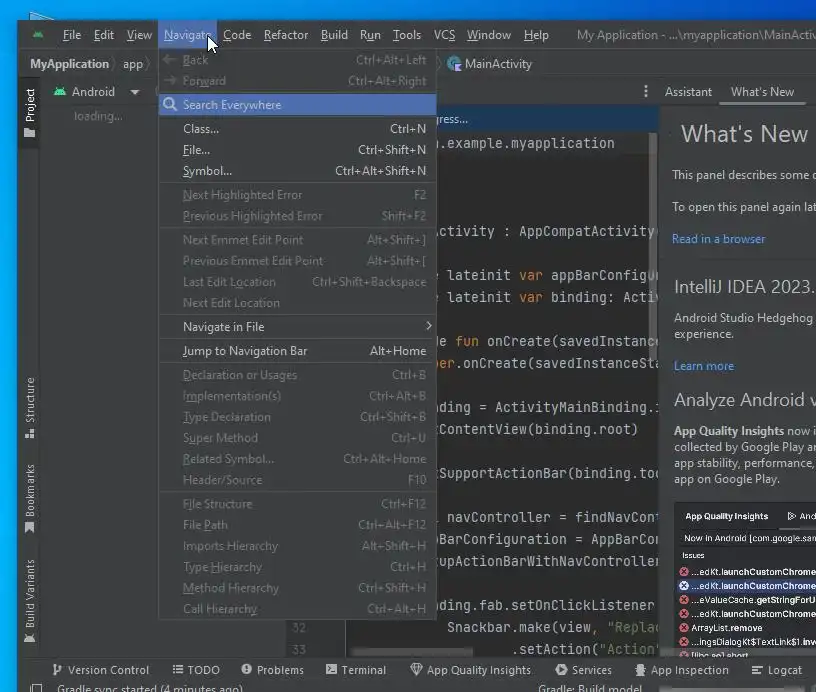Click the Snackbar.make code line
This screenshot has width=816, height=692.
click(x=552, y=627)
